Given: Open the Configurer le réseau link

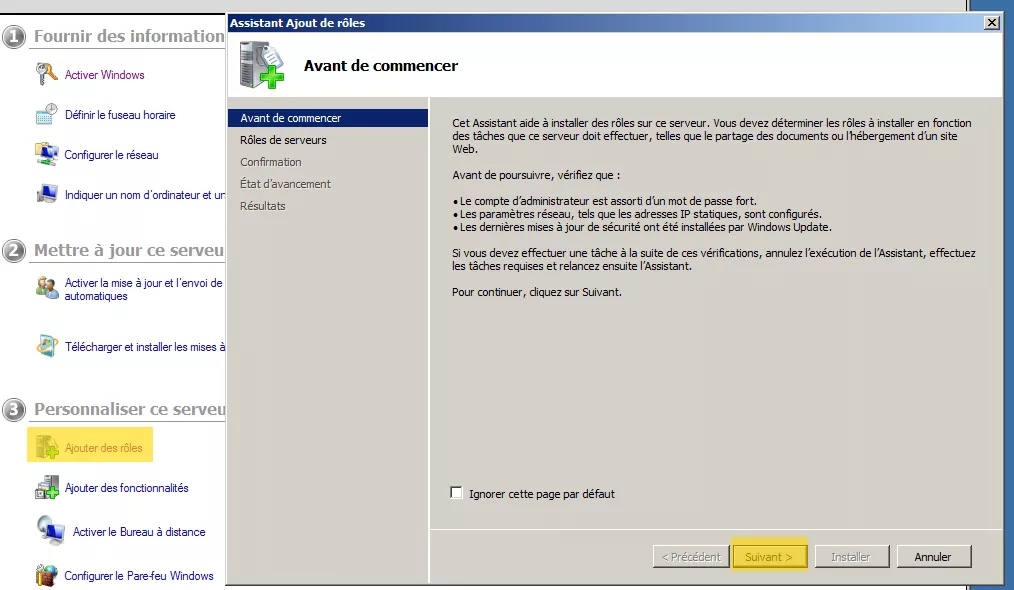Looking at the screenshot, I should click(x=111, y=155).
